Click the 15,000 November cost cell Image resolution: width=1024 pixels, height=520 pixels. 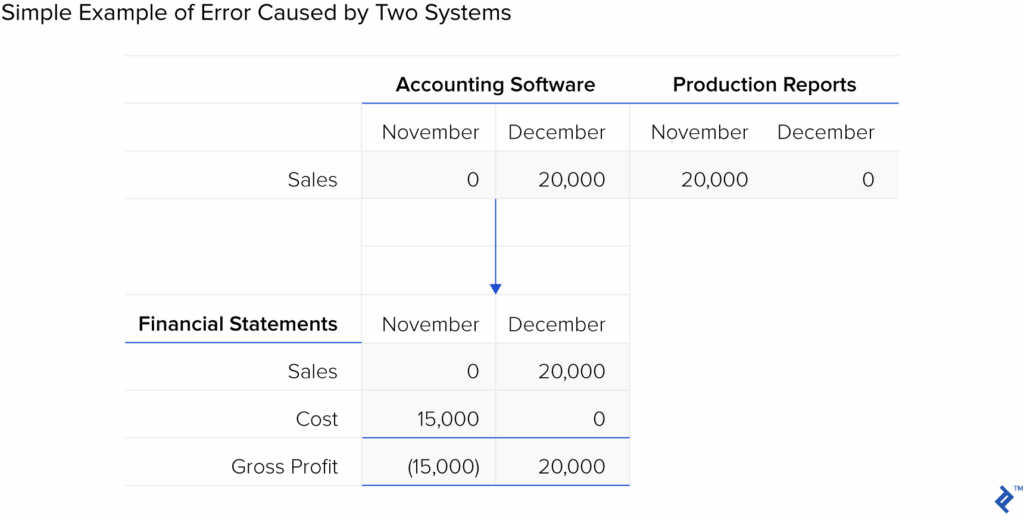click(447, 419)
